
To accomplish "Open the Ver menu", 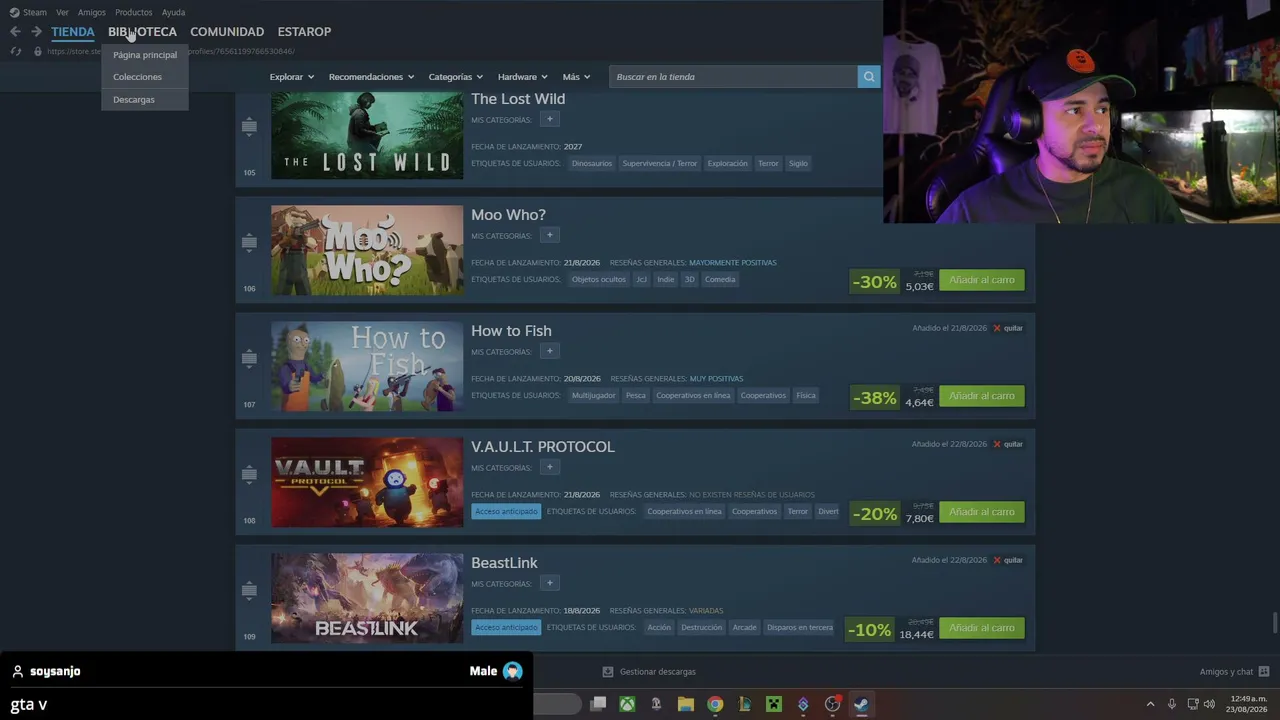I will point(62,12).
